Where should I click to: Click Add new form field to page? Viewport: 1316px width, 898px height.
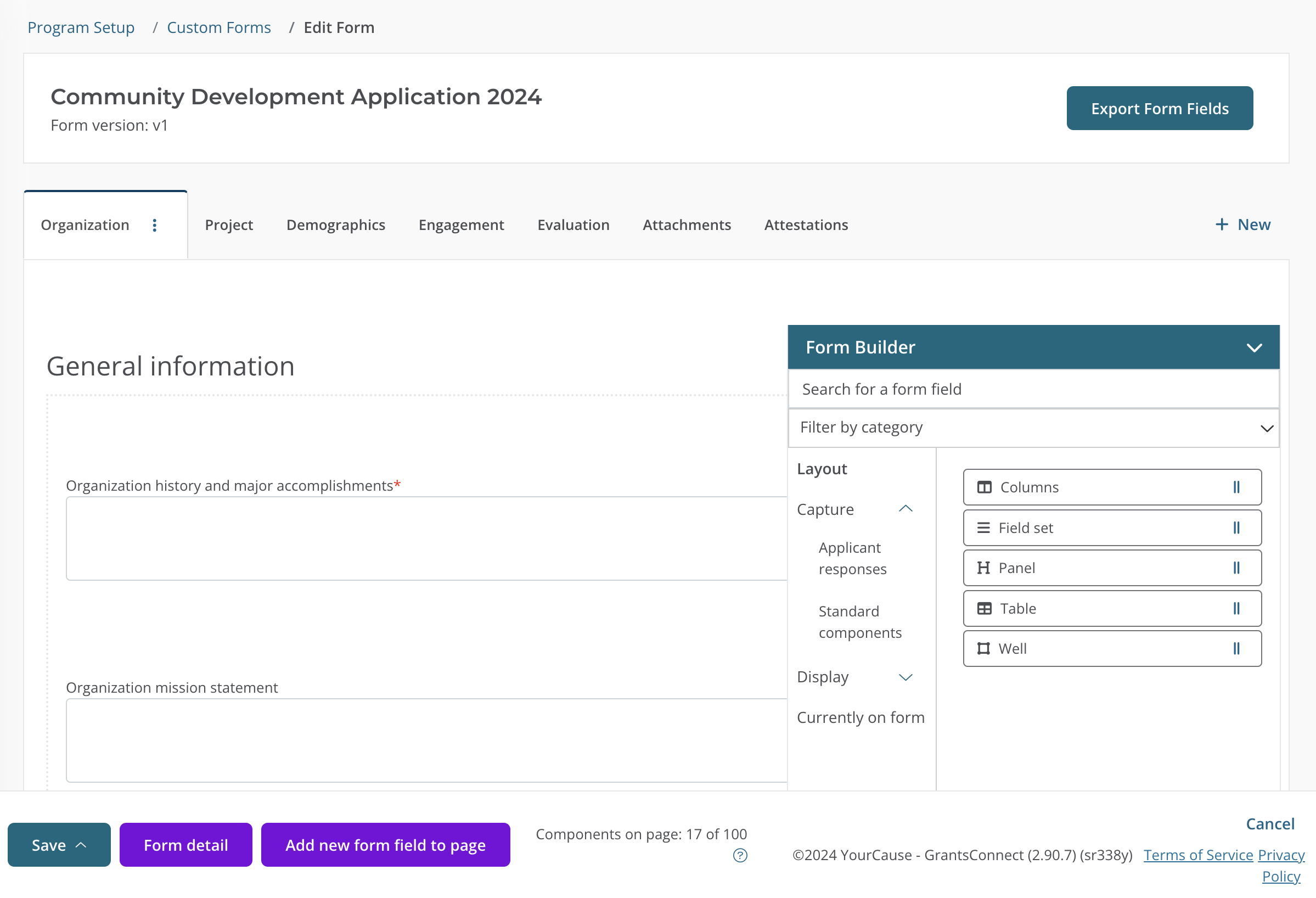pyautogui.click(x=385, y=845)
